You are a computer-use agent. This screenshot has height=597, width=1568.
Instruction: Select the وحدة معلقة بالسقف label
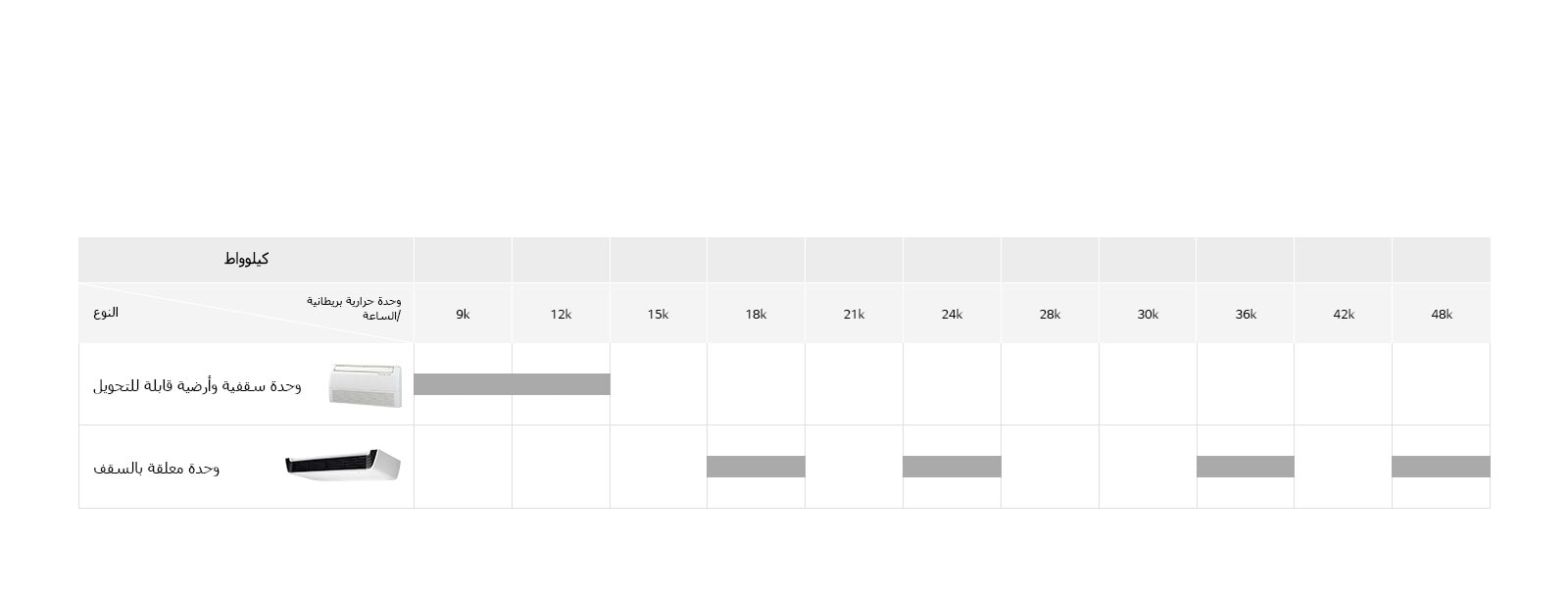point(157,469)
